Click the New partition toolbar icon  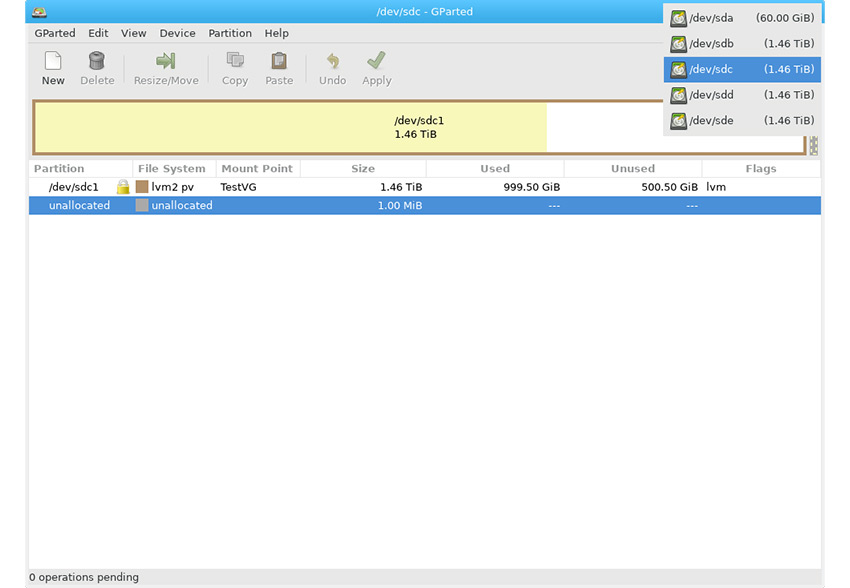(x=53, y=62)
